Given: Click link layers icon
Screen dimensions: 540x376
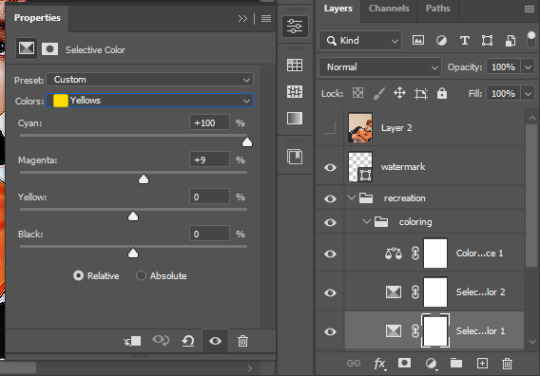Looking at the screenshot, I should coord(353,363).
